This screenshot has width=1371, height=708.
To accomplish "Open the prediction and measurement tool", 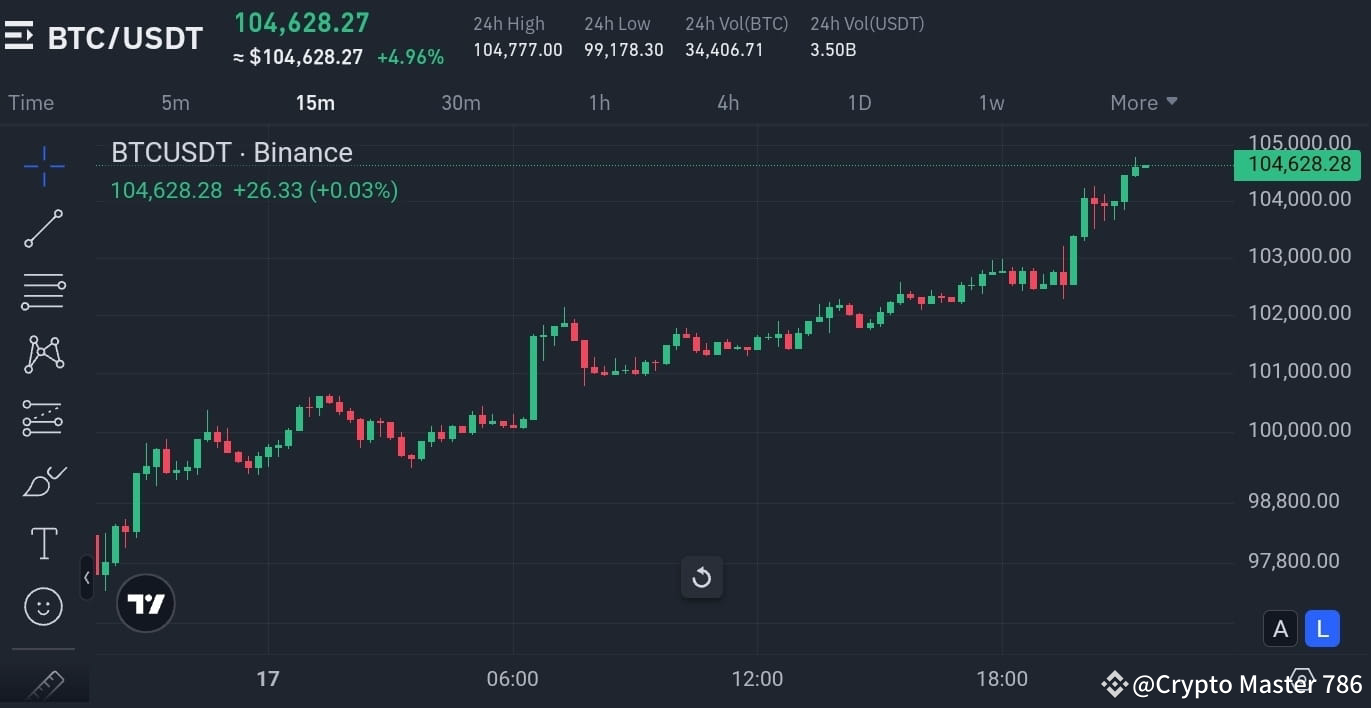I will click(43, 417).
